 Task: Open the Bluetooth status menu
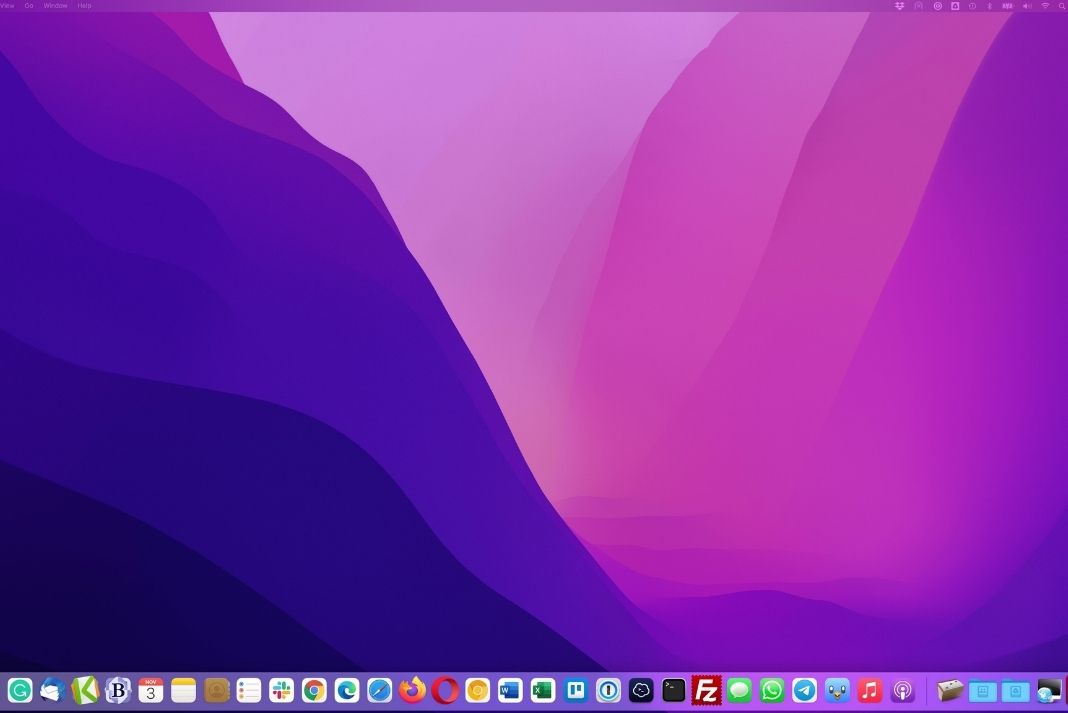click(x=989, y=6)
